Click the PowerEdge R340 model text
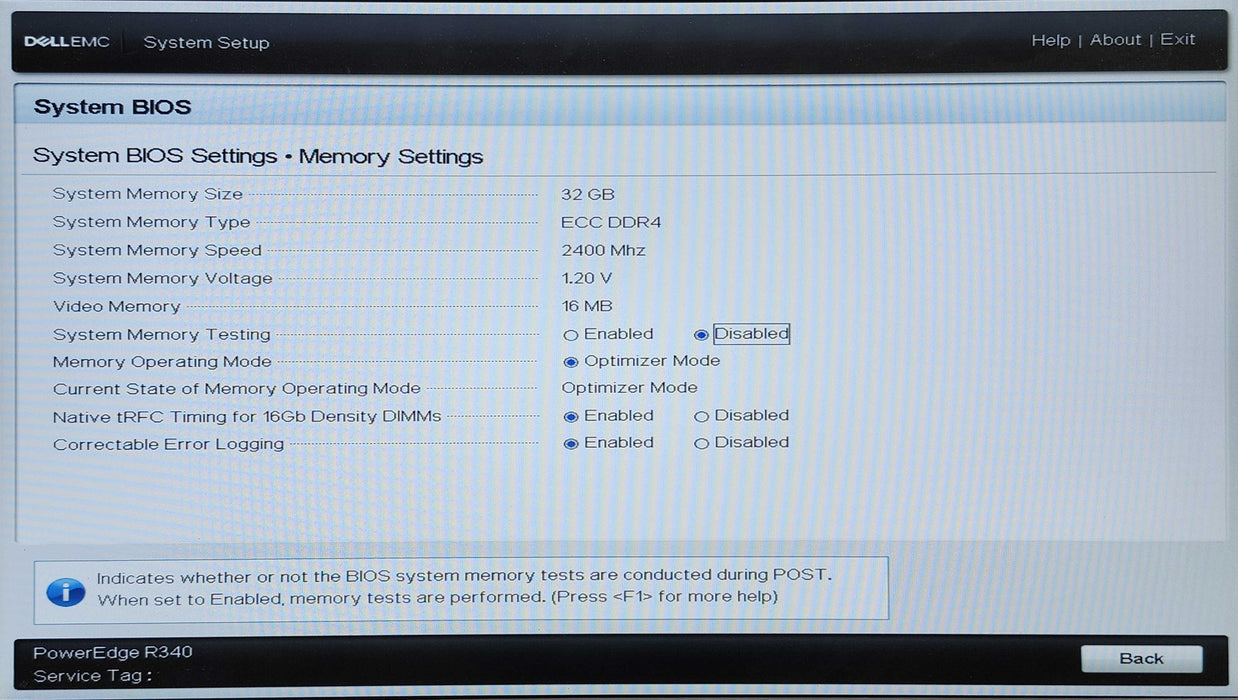 point(113,652)
